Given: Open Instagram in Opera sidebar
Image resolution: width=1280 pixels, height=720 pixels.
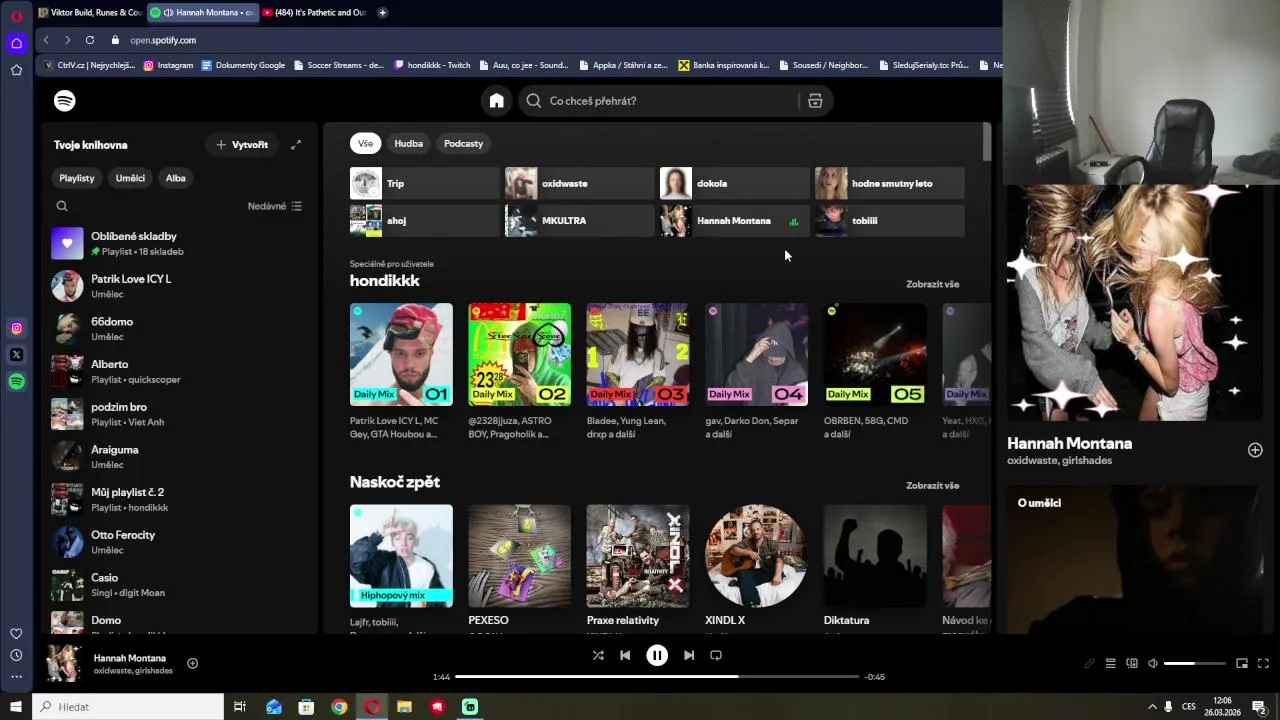Looking at the screenshot, I should point(16,328).
